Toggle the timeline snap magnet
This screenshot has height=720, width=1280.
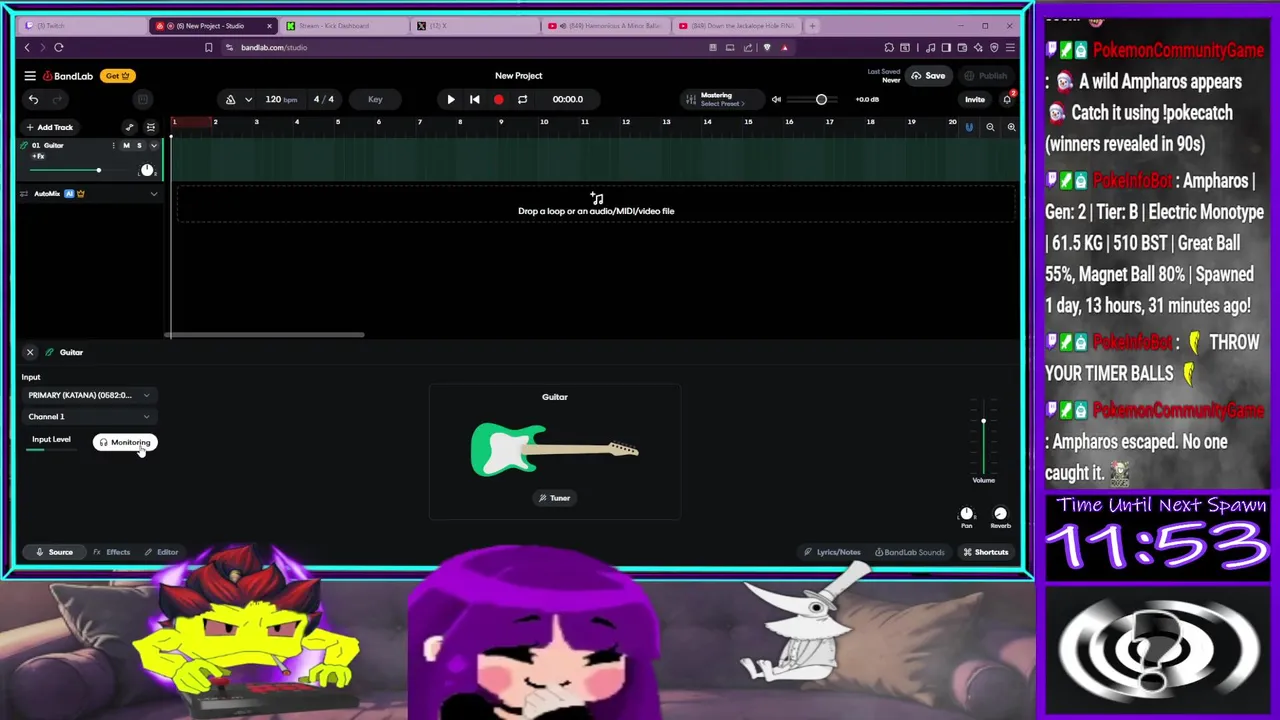(968, 127)
